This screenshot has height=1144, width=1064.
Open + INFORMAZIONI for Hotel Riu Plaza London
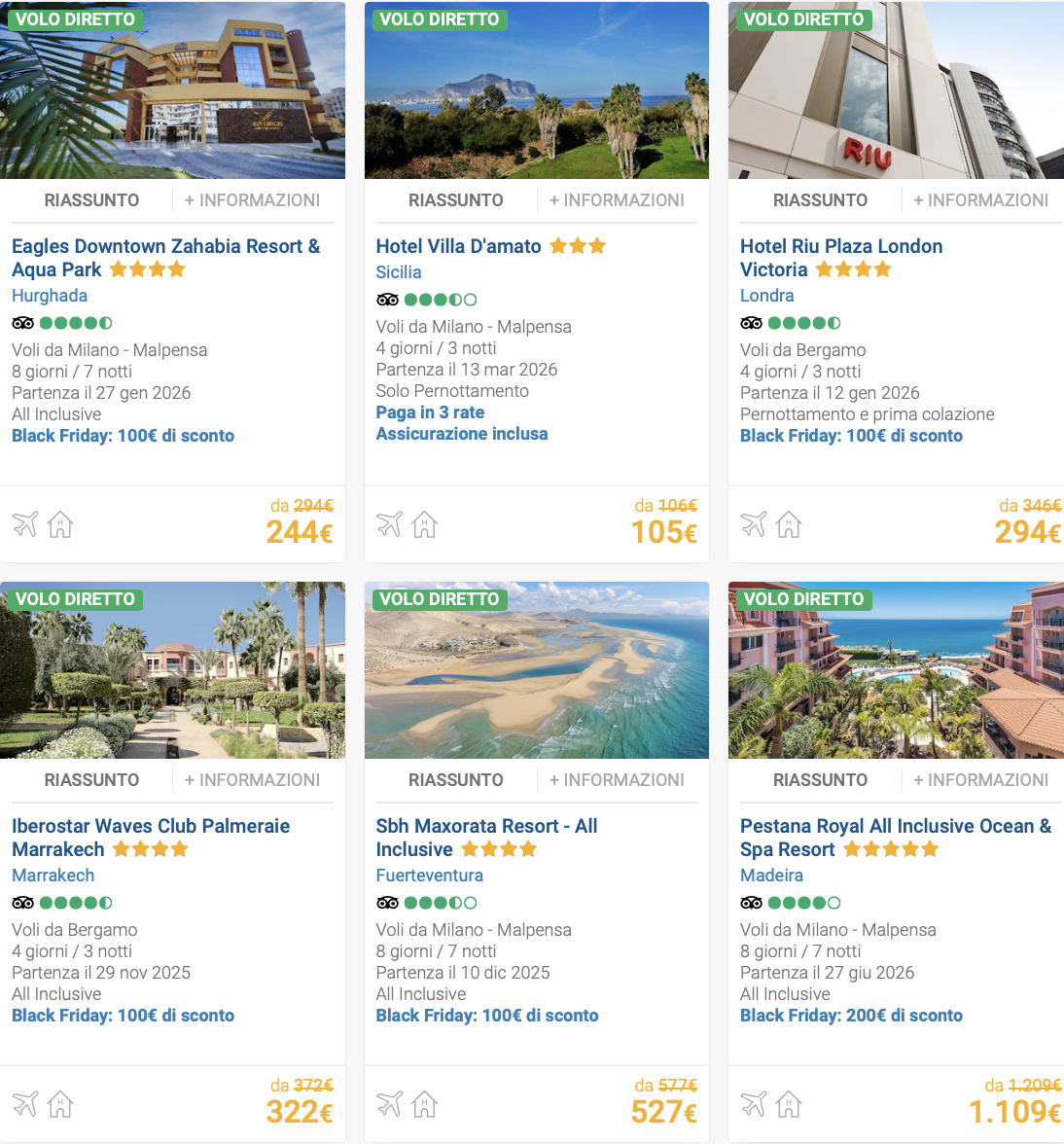point(982,199)
